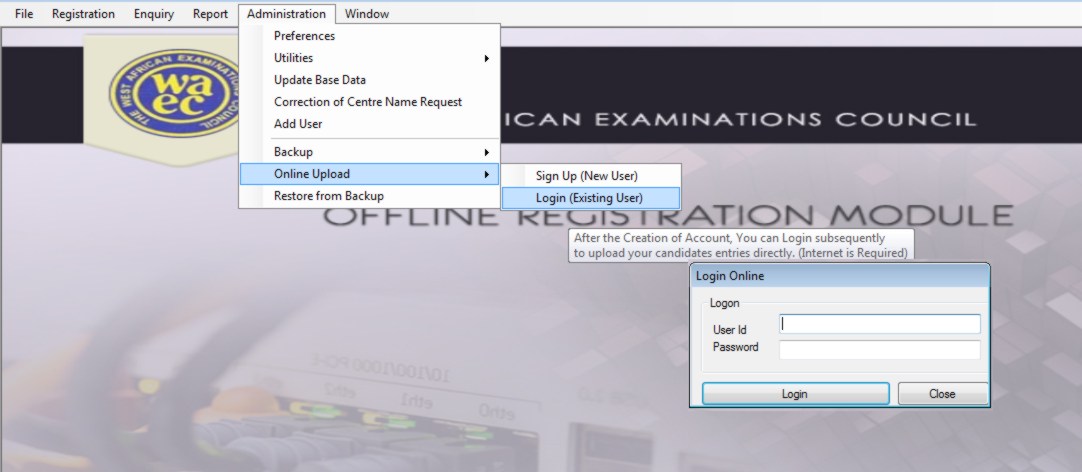This screenshot has width=1082, height=472.
Task: Click the Login button
Action: click(796, 394)
